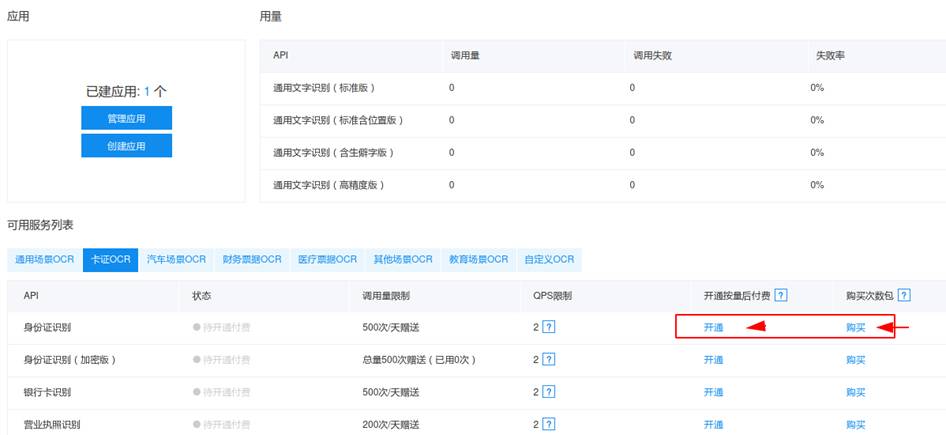This screenshot has height=435, width=946.
Task: Click QPS help icon in 营业执照识别 row
Action: (548, 424)
